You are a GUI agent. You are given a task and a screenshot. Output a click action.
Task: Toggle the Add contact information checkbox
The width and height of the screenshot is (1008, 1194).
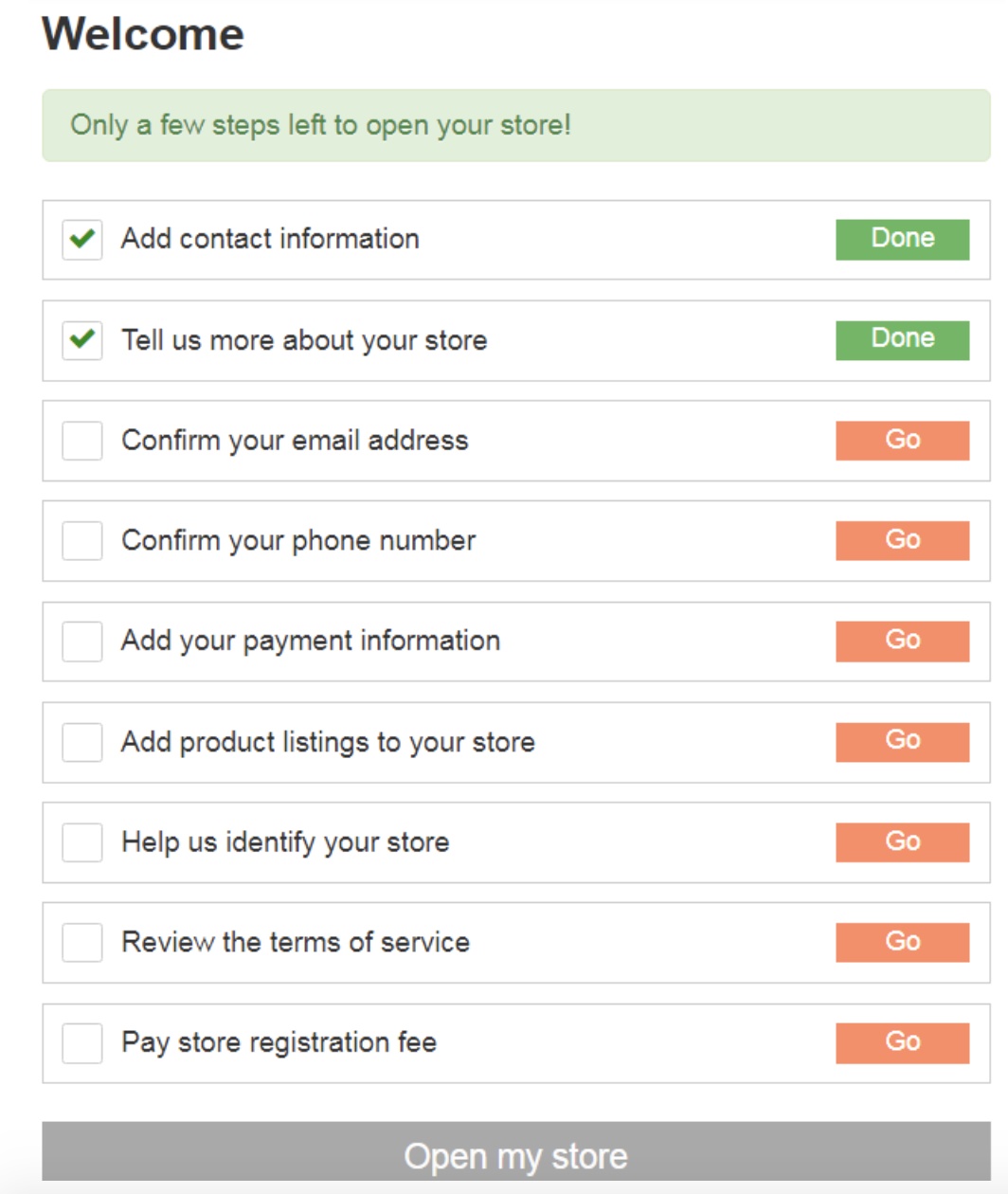[x=82, y=239]
